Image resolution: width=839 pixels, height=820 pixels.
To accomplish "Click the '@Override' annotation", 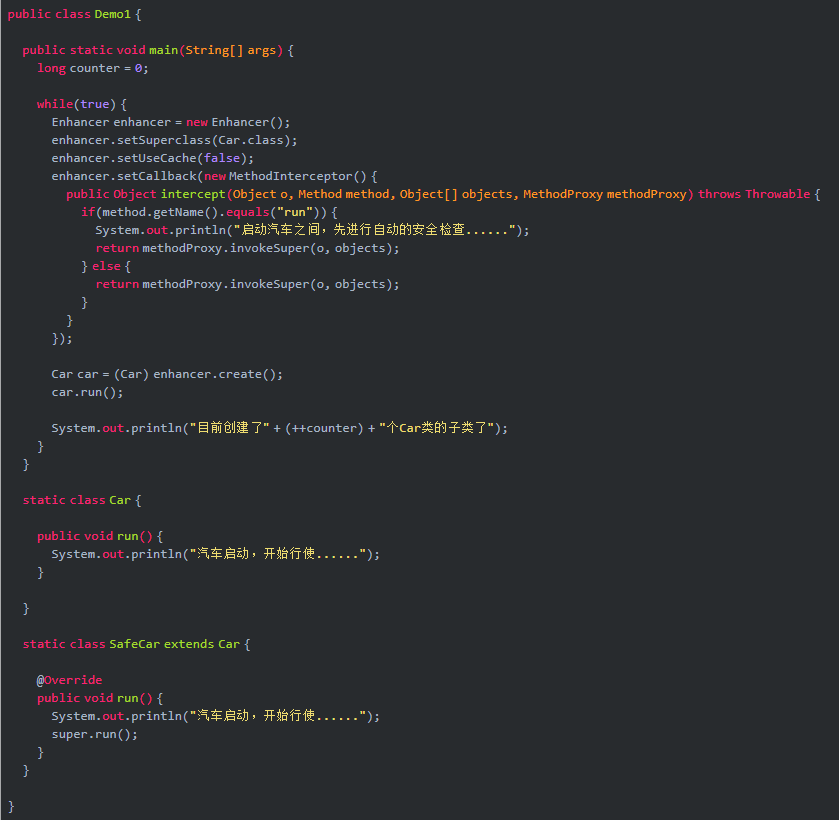I will tap(70, 680).
